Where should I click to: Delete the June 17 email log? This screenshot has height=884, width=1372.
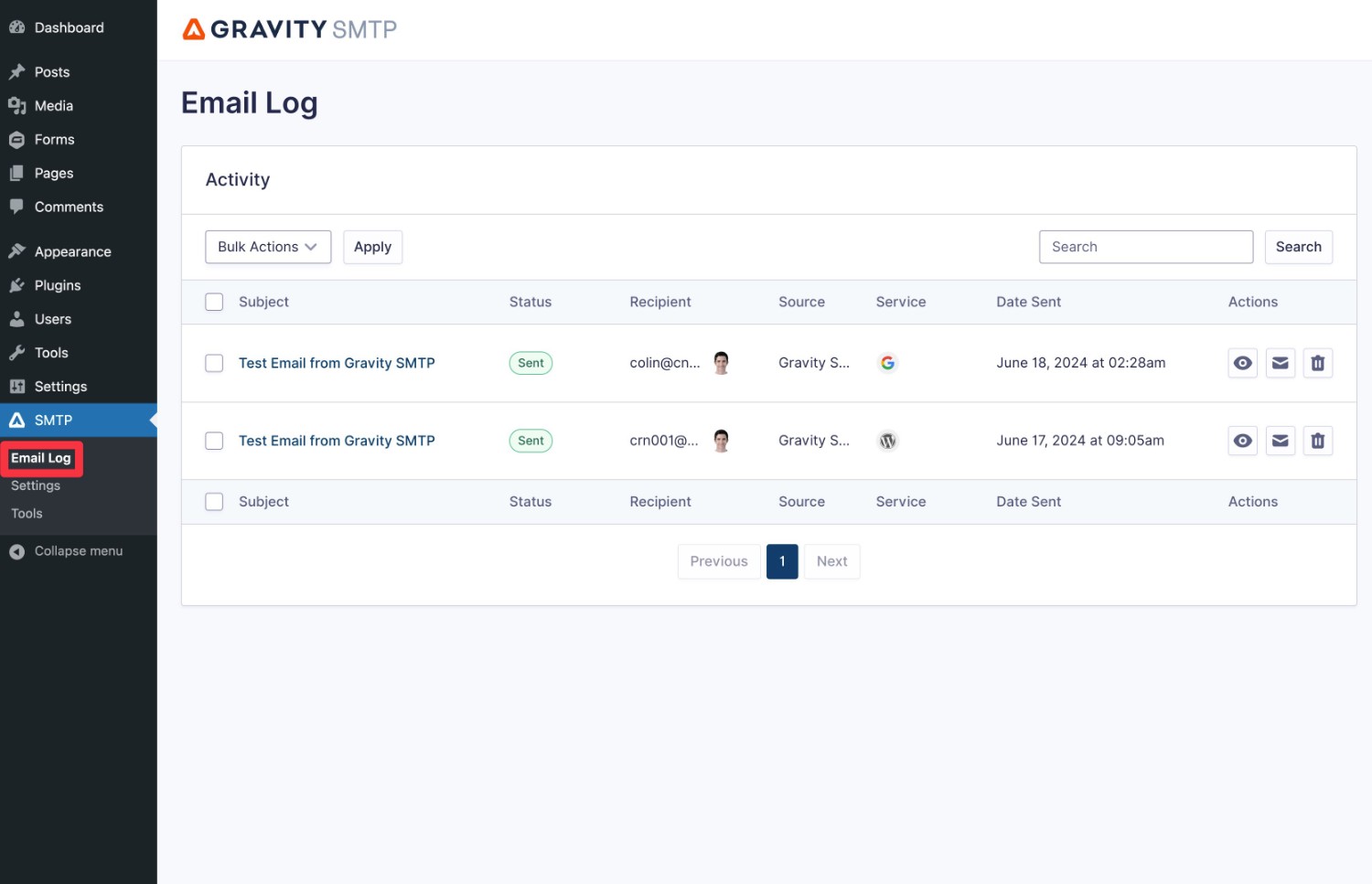[1317, 441]
